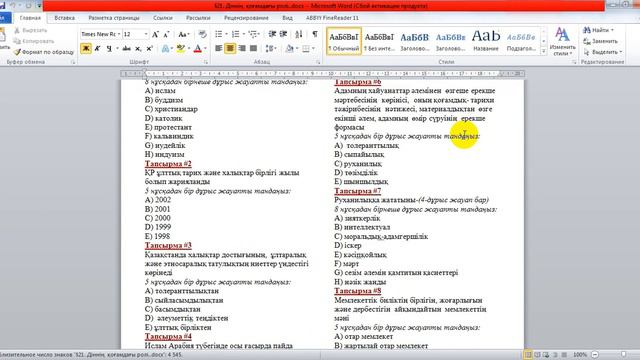Apply Обычный style
Viewport: 640px width, 360px height.
coord(344,41)
